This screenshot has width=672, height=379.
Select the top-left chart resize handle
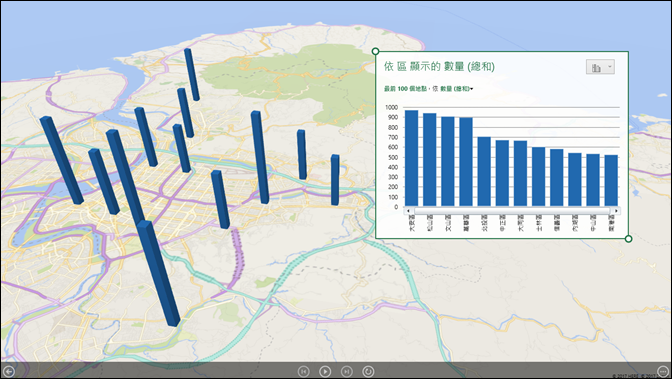pos(375,51)
